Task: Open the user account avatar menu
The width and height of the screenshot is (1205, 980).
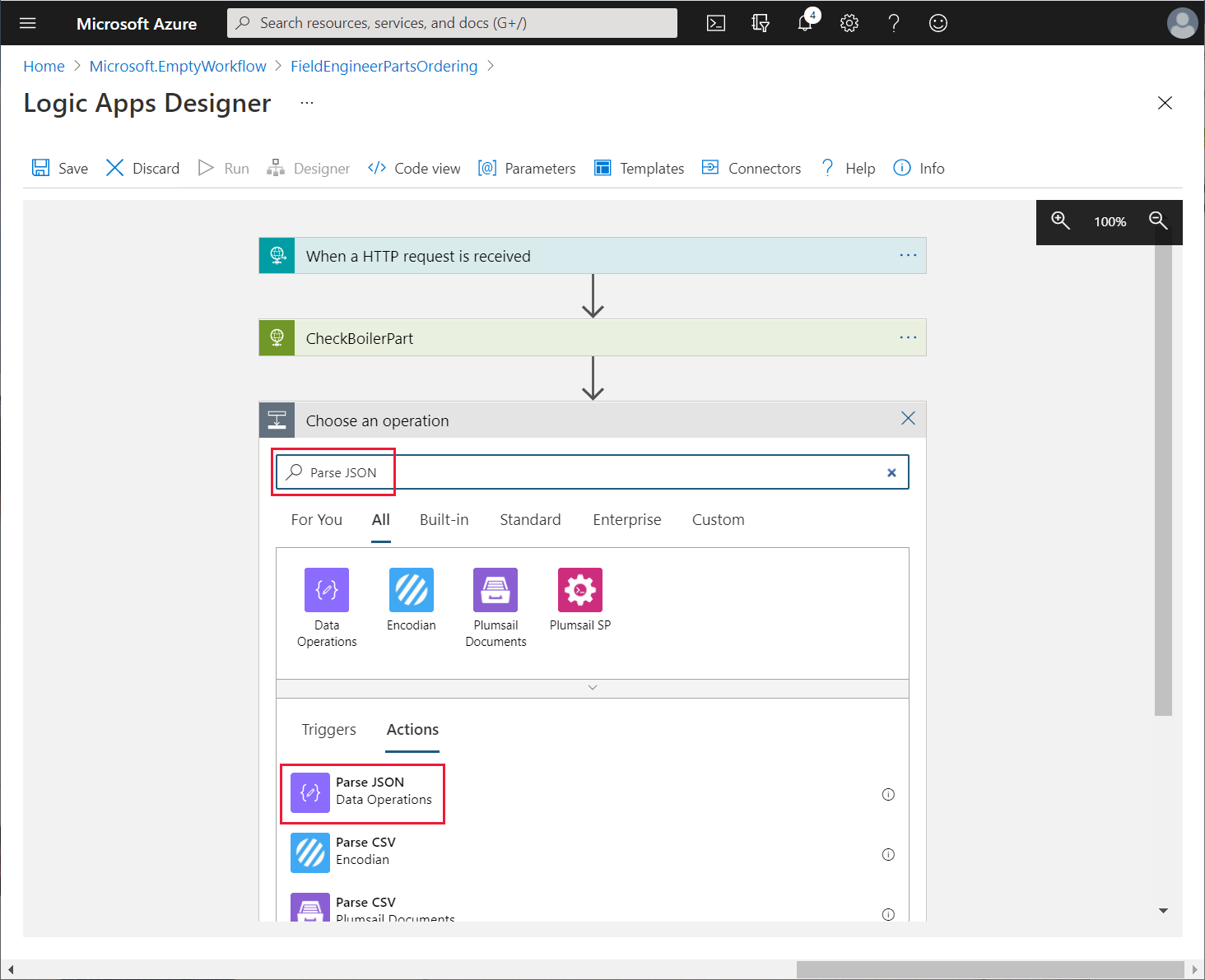Action: tap(1182, 23)
